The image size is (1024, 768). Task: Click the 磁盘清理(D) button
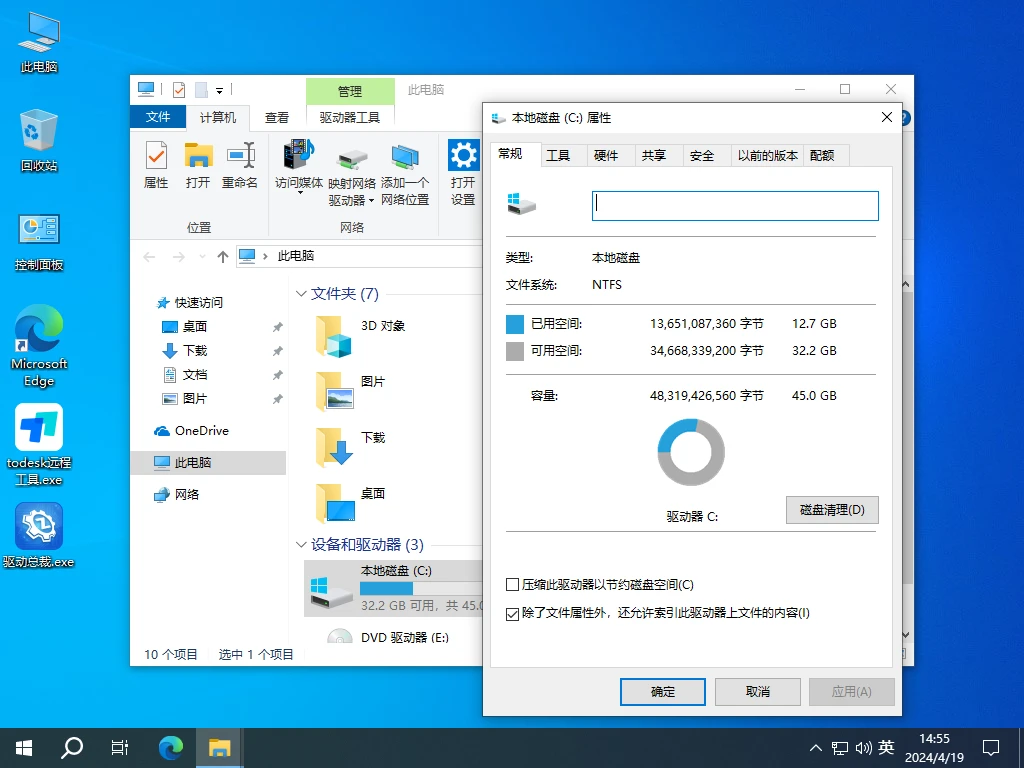832,509
